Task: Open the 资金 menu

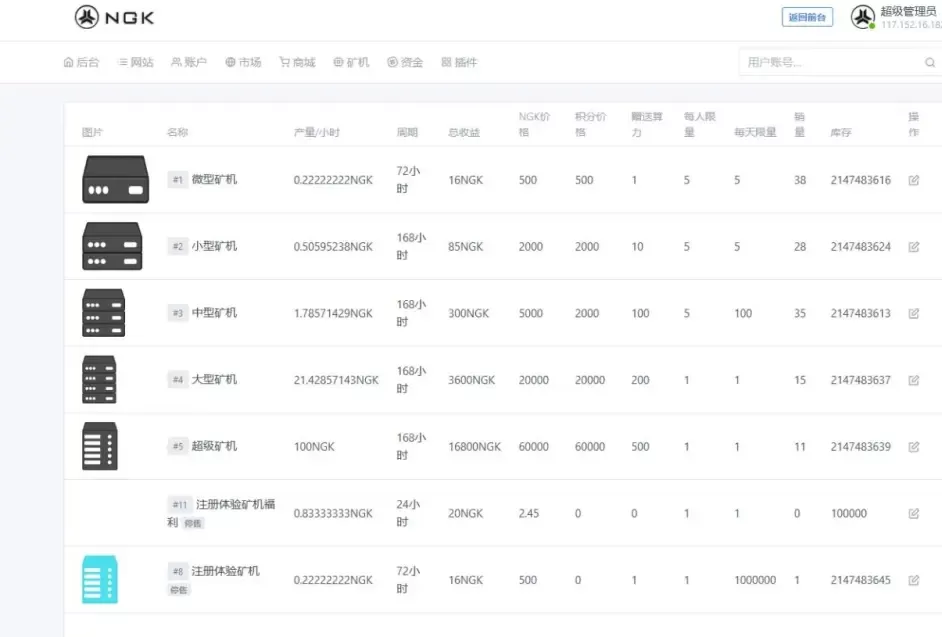Action: (405, 62)
